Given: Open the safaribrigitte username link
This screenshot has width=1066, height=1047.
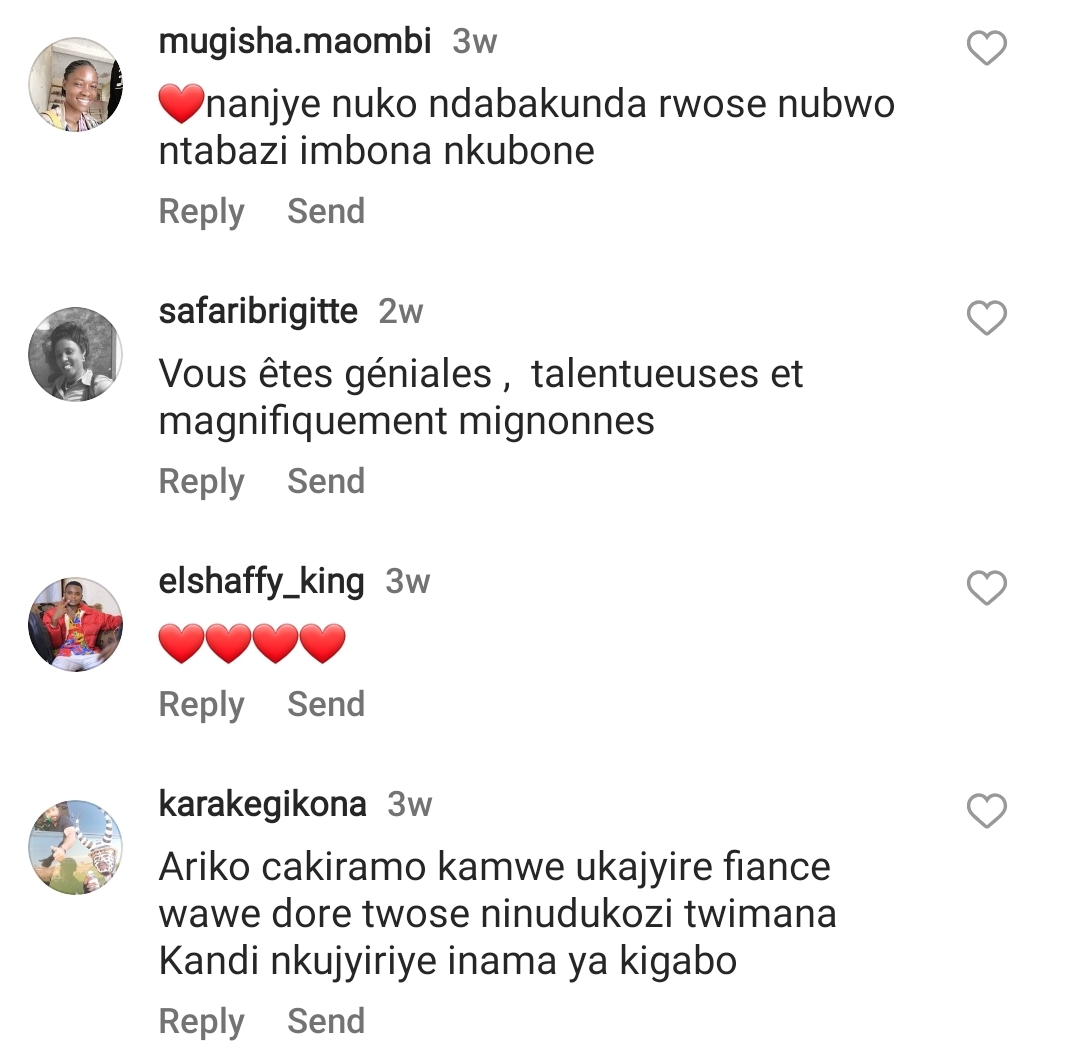Looking at the screenshot, I should coord(258,312).
